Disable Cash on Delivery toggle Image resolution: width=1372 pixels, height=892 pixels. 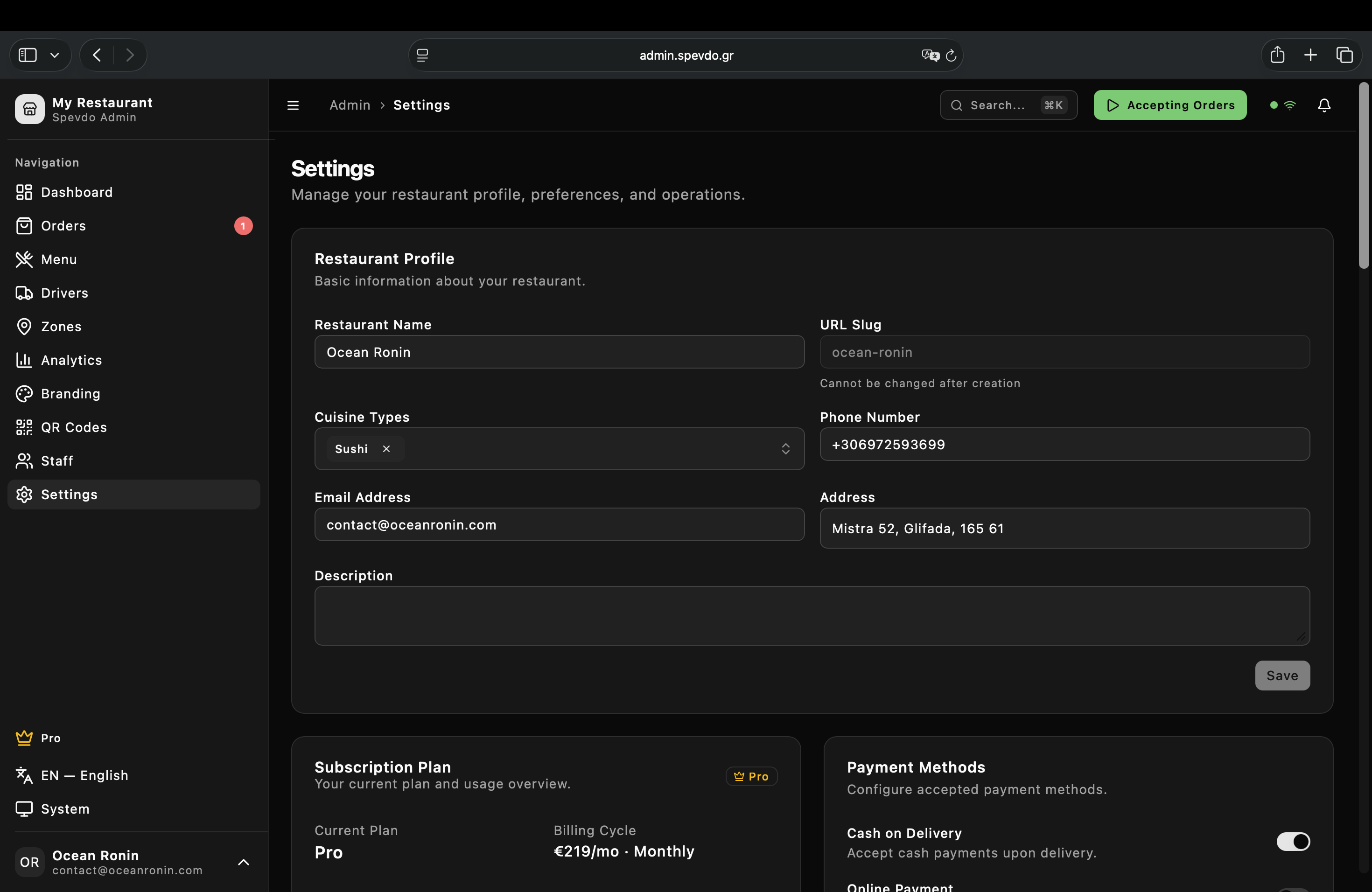[1293, 841]
